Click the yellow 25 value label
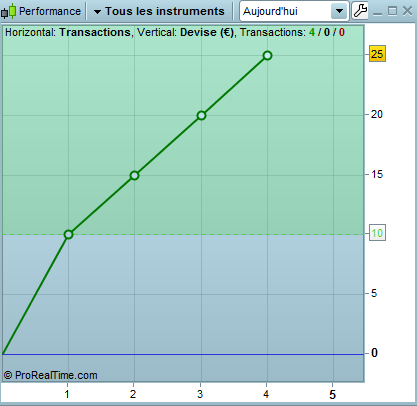The width and height of the screenshot is (417, 406). coord(377,54)
